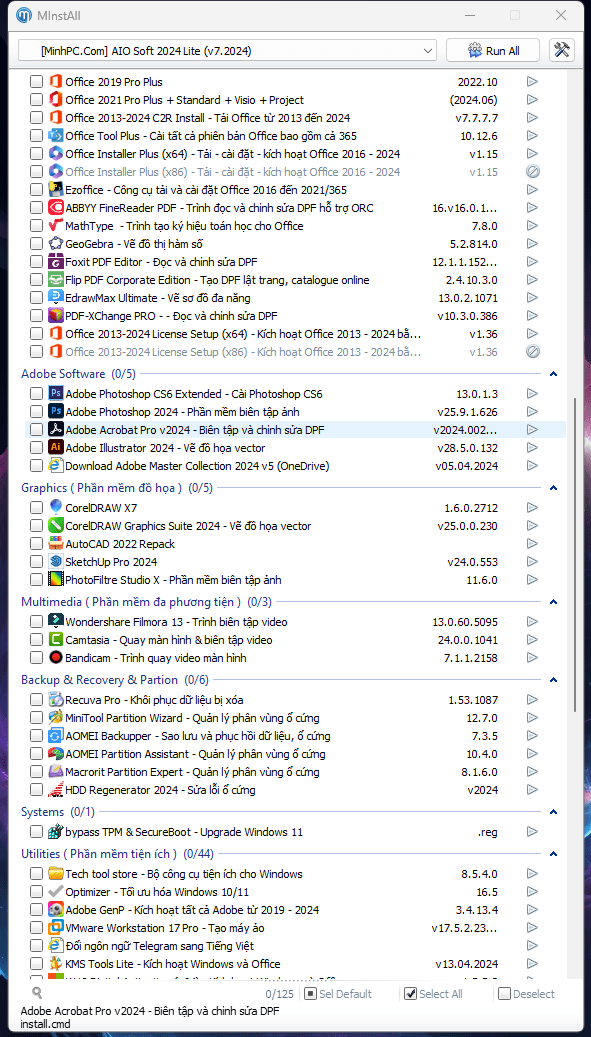The width and height of the screenshot is (591, 1037).
Task: Click the Sel Default button
Action: point(338,993)
